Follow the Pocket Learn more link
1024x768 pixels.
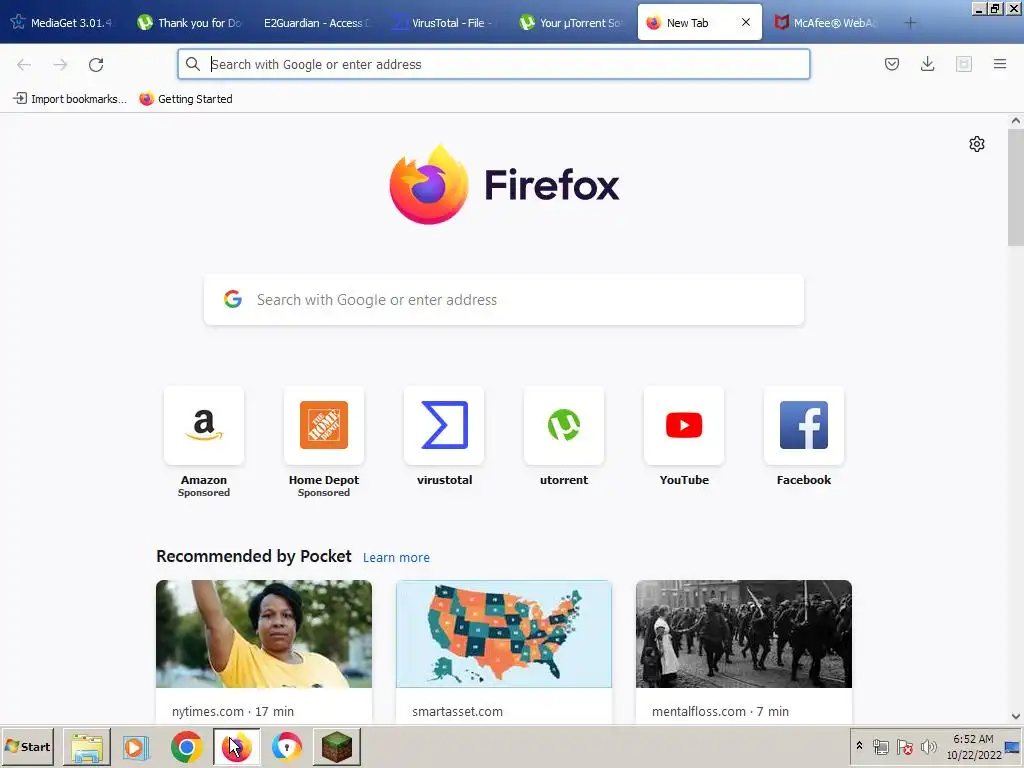[396, 558]
